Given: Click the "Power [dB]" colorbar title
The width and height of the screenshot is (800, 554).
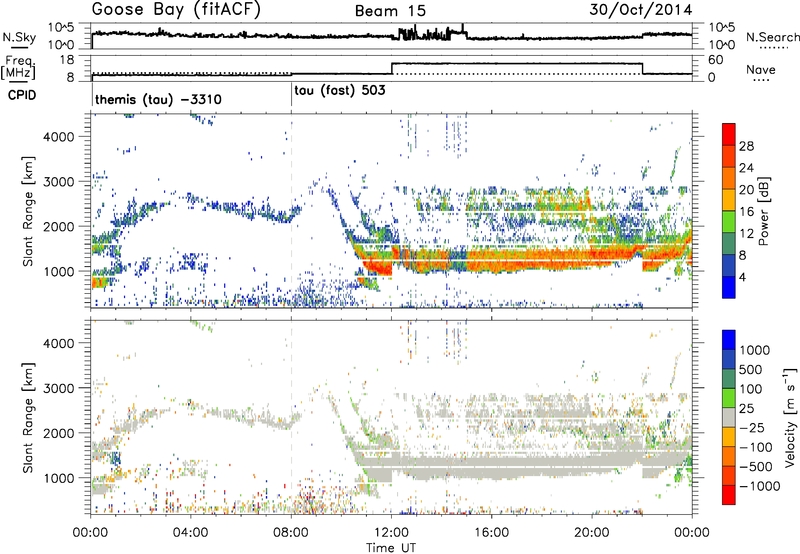Looking at the screenshot, I should [764, 211].
